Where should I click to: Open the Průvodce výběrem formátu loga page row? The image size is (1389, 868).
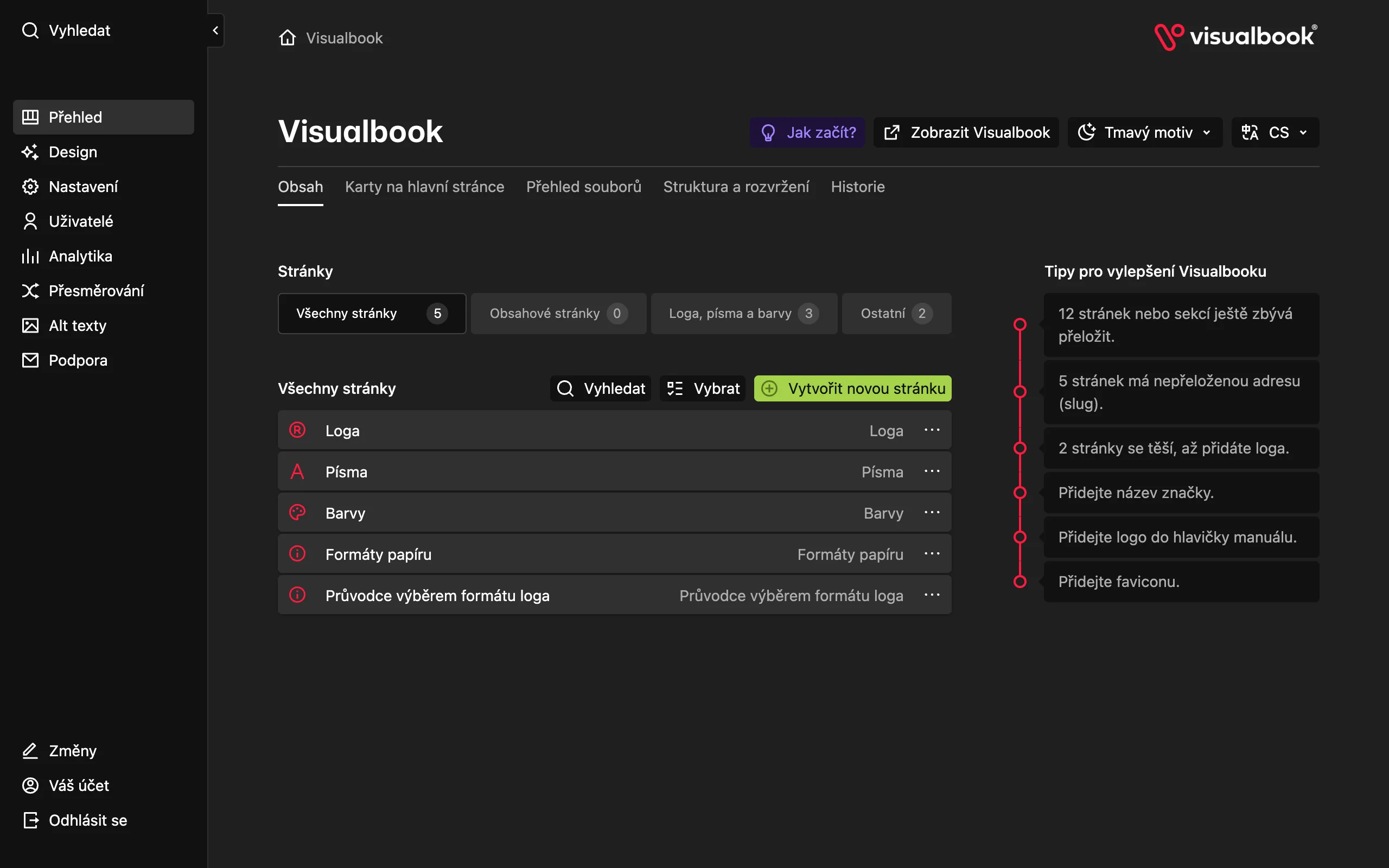point(614,595)
